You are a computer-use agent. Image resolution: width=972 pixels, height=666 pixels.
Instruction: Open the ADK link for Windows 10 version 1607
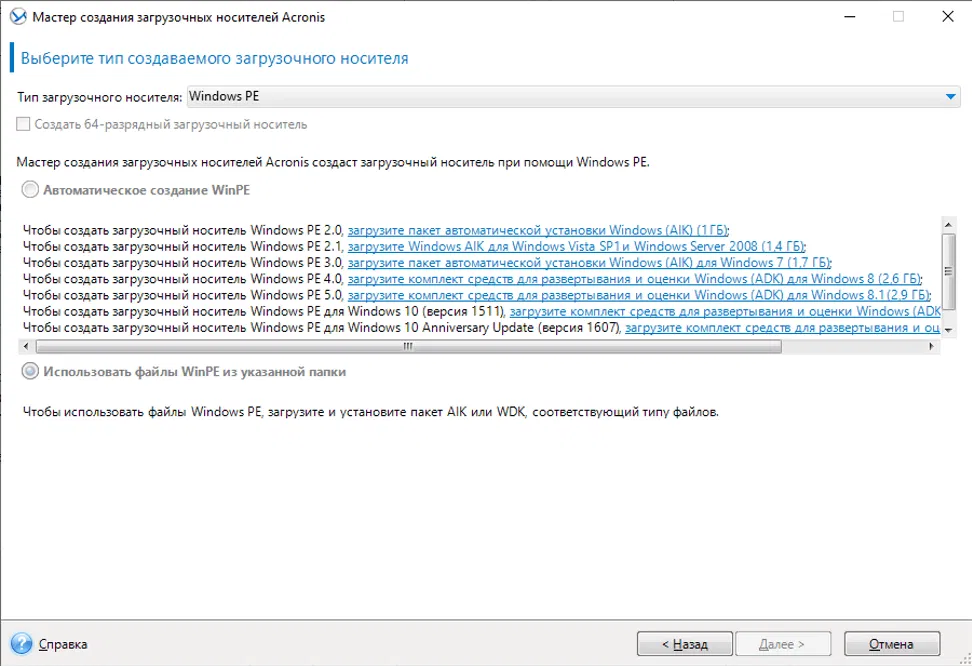[x=782, y=327]
